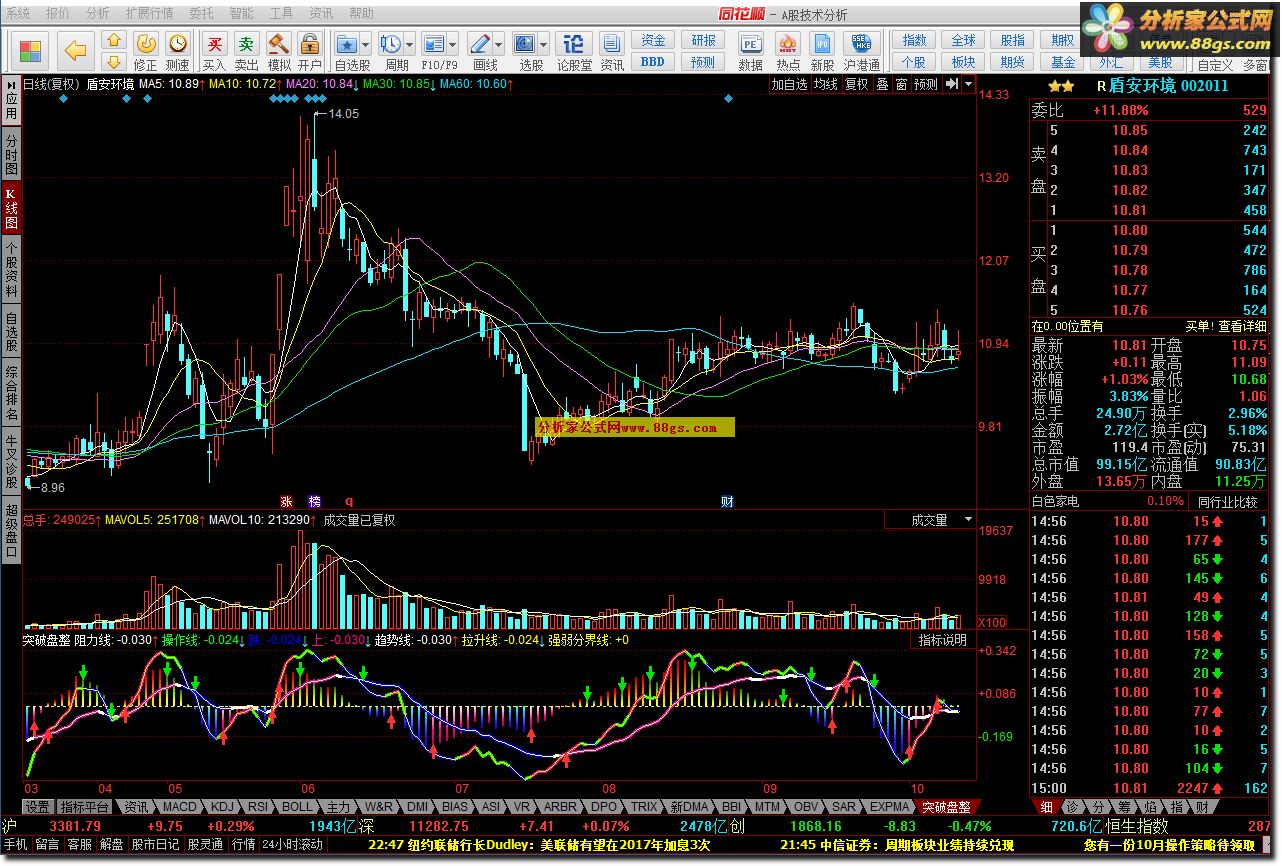Viewport: 1282px width, 866px height.
Task: Select the KDJ indicator tab
Action: 222,806
